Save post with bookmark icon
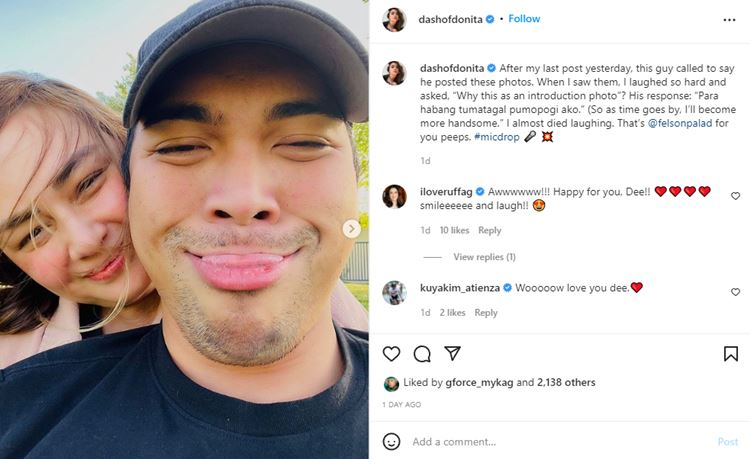Image resolution: width=750 pixels, height=459 pixels. click(731, 354)
